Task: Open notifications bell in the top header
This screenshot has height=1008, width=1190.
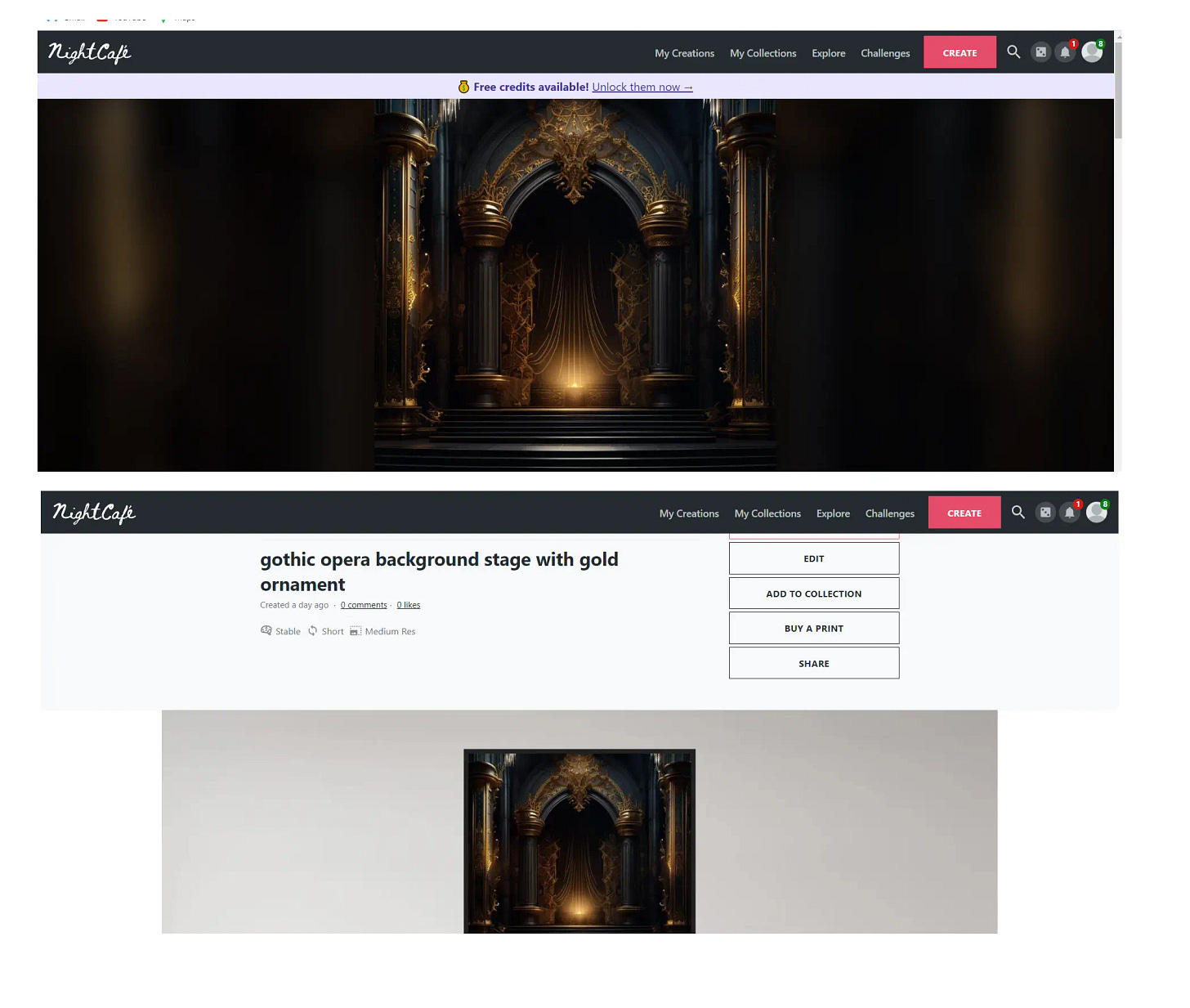Action: tap(1065, 52)
